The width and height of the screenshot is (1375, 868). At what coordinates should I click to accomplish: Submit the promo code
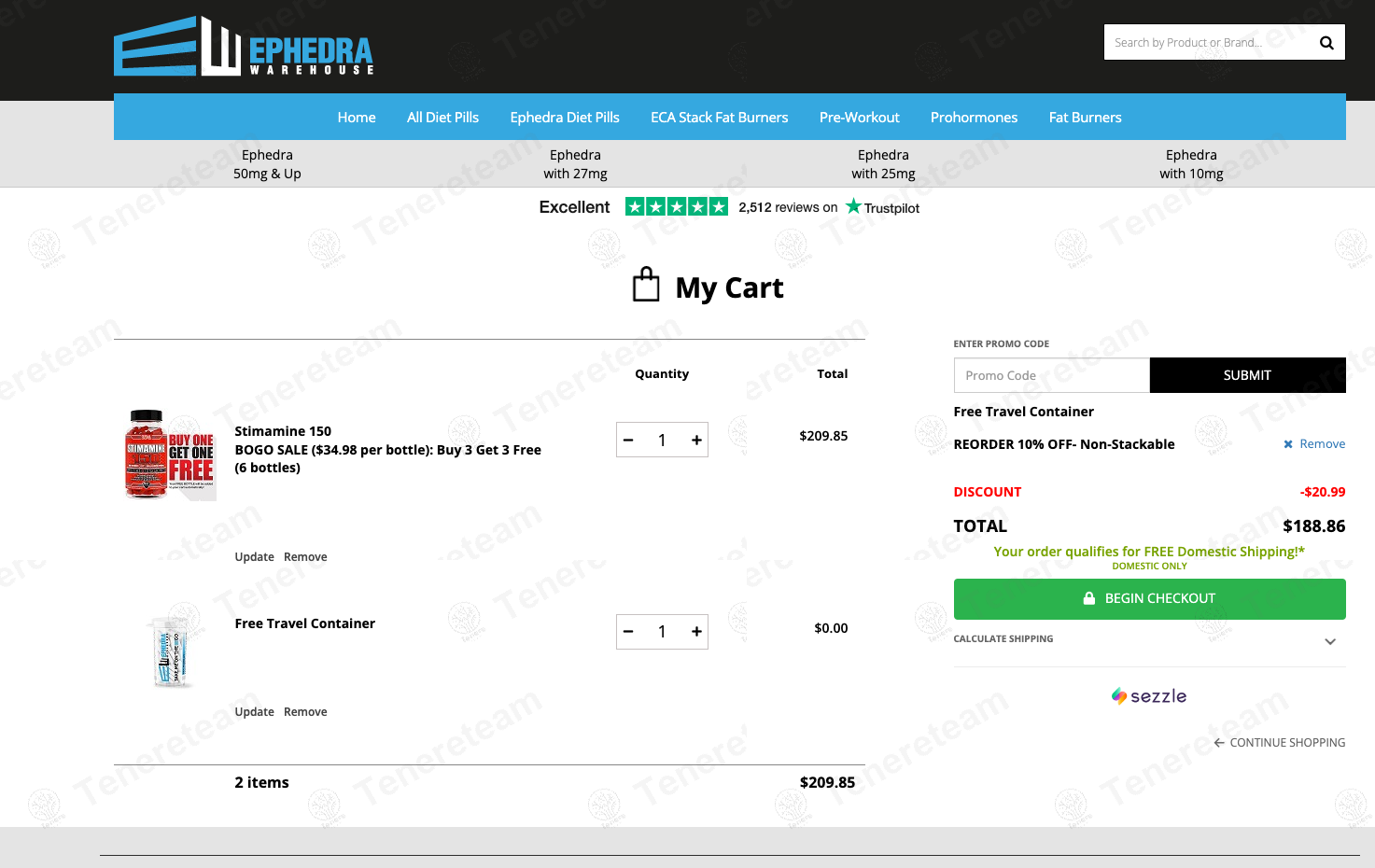(1247, 375)
